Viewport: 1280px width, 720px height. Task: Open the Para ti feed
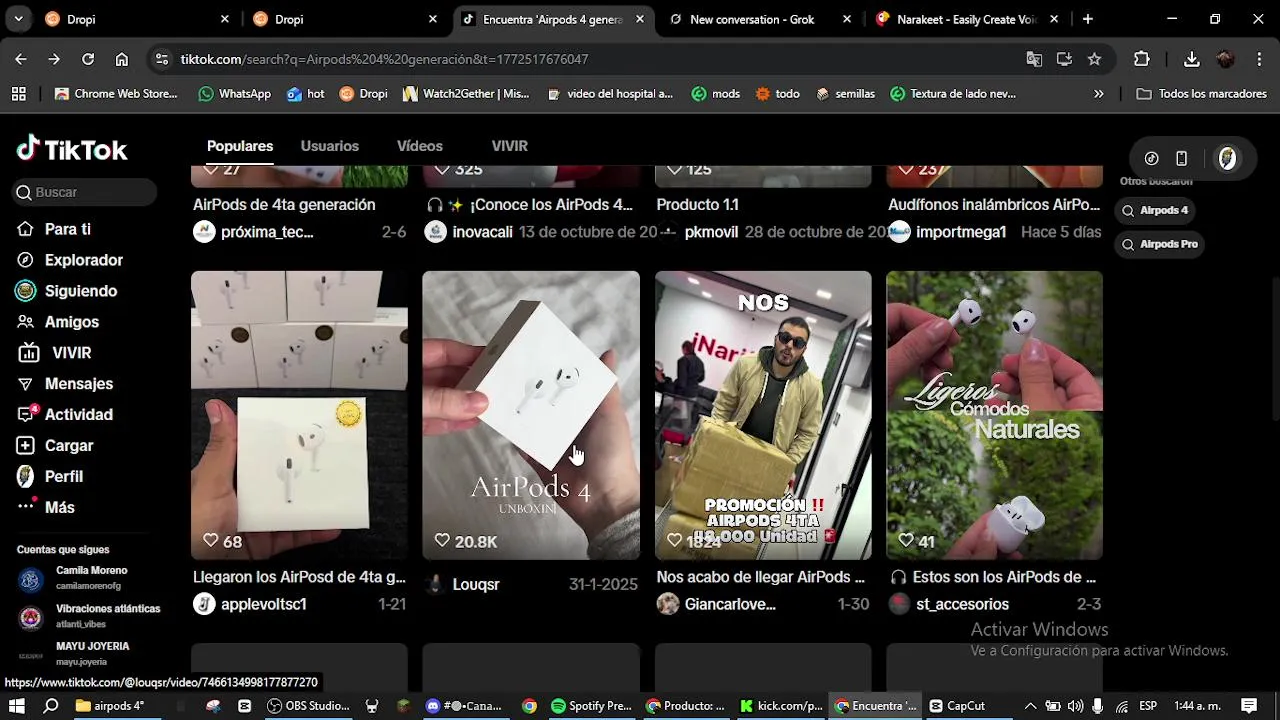click(67, 229)
